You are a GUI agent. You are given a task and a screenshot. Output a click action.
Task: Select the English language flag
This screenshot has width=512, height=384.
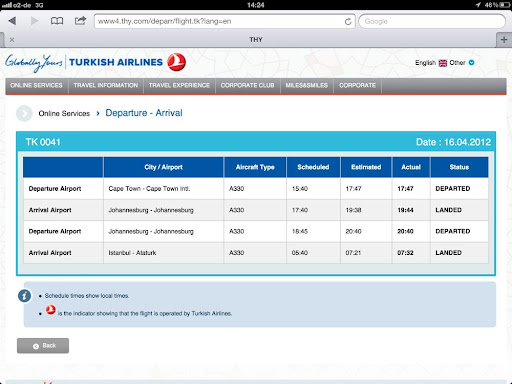(443, 63)
